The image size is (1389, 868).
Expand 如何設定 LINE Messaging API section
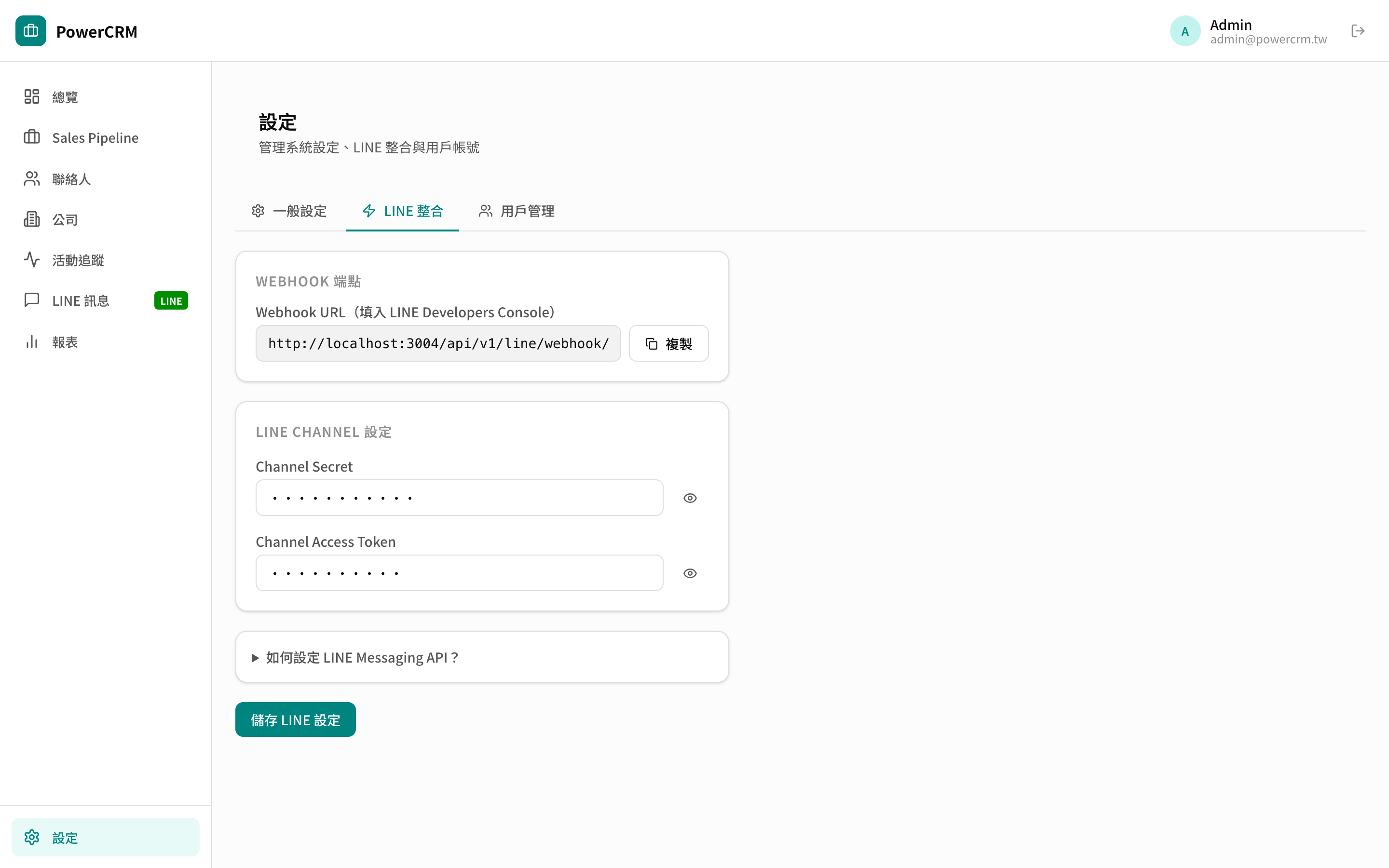(362, 657)
